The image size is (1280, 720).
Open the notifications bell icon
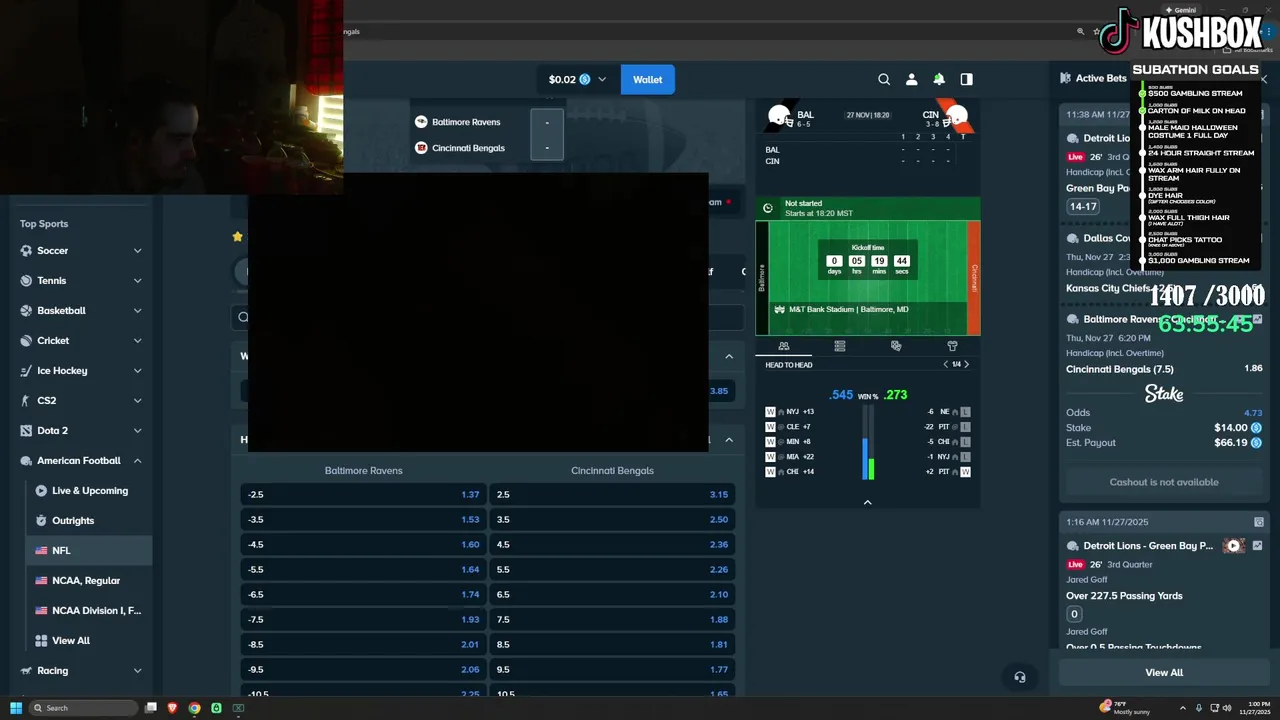pos(939,79)
